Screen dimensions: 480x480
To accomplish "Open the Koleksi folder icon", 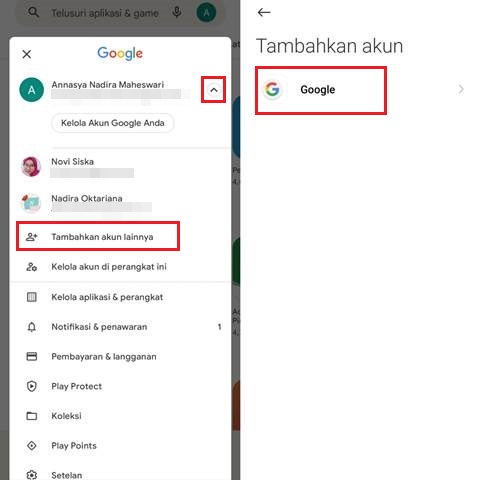I will click(32, 416).
